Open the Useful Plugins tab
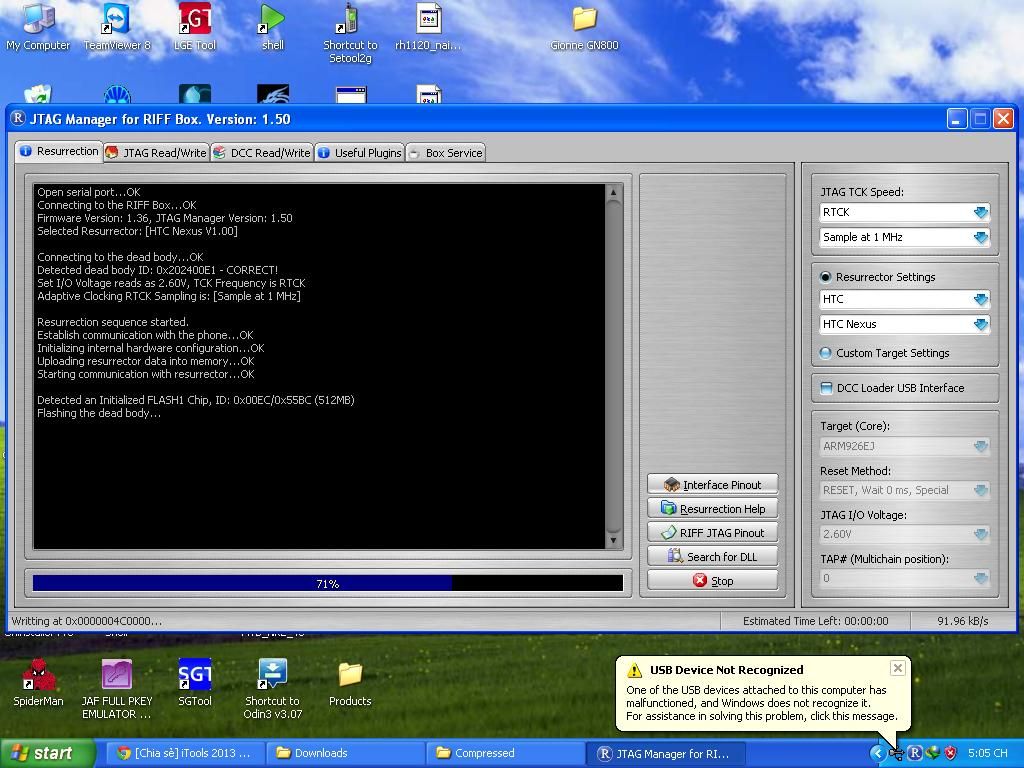Viewport: 1024px width, 768px height. (359, 153)
